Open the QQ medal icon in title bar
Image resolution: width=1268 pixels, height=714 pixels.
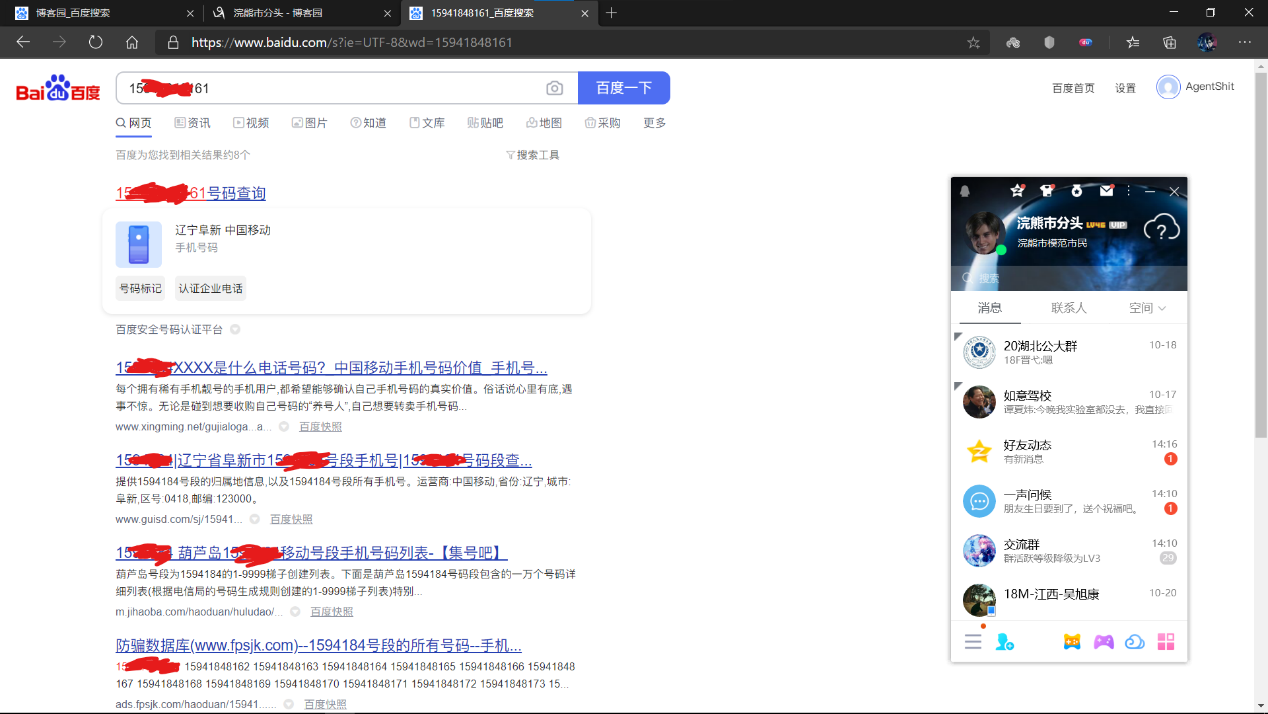pos(1076,190)
